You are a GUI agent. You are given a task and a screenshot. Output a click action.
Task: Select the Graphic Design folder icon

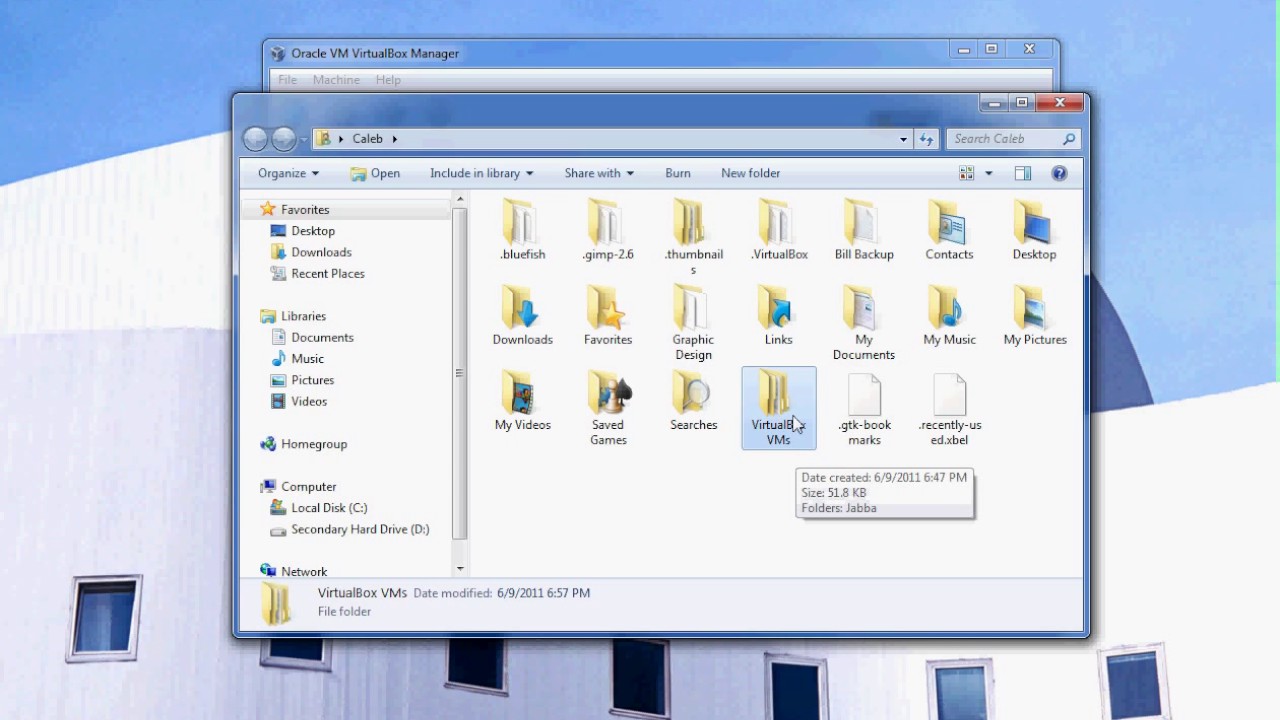(692, 306)
